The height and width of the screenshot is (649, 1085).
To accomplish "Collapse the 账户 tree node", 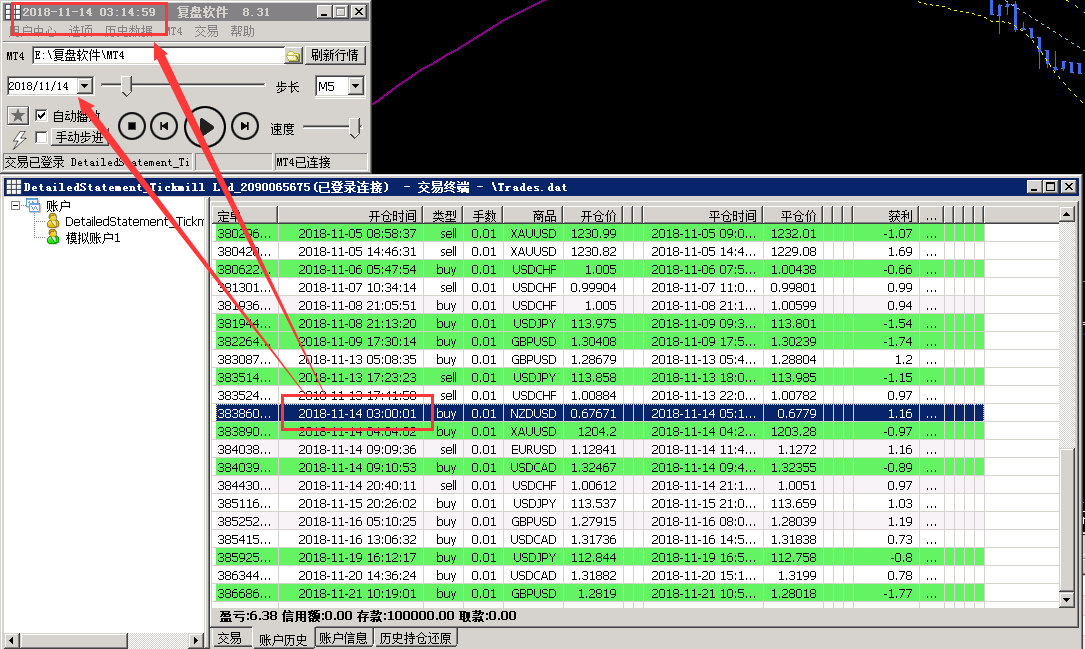I will (16, 205).
